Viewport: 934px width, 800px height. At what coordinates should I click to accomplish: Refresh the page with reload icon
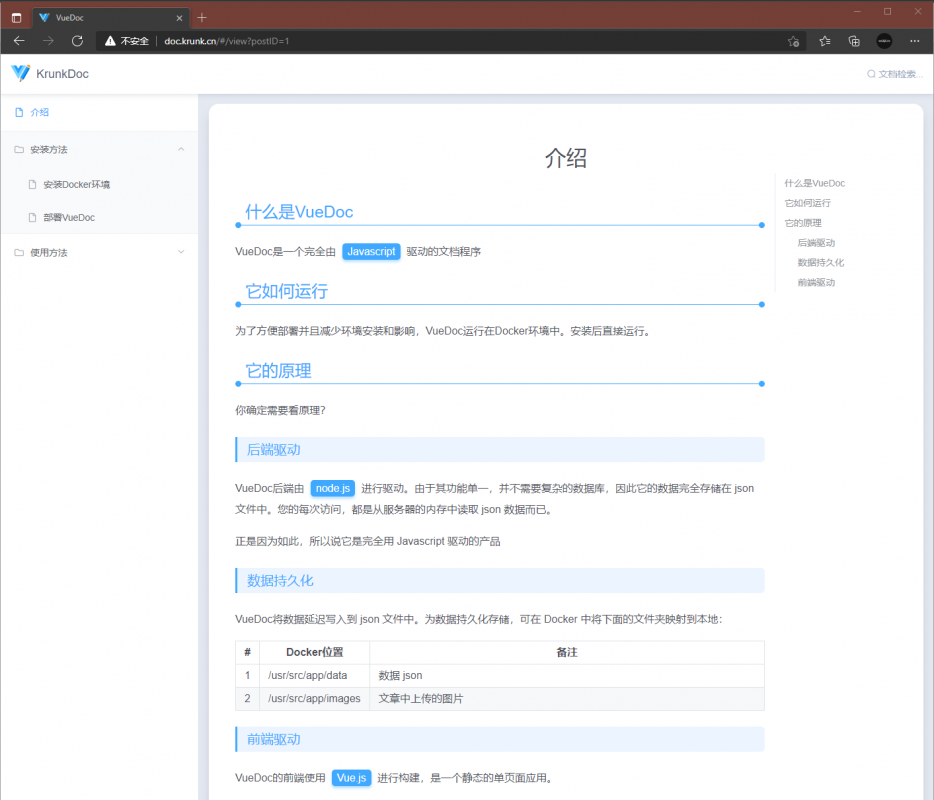click(77, 41)
